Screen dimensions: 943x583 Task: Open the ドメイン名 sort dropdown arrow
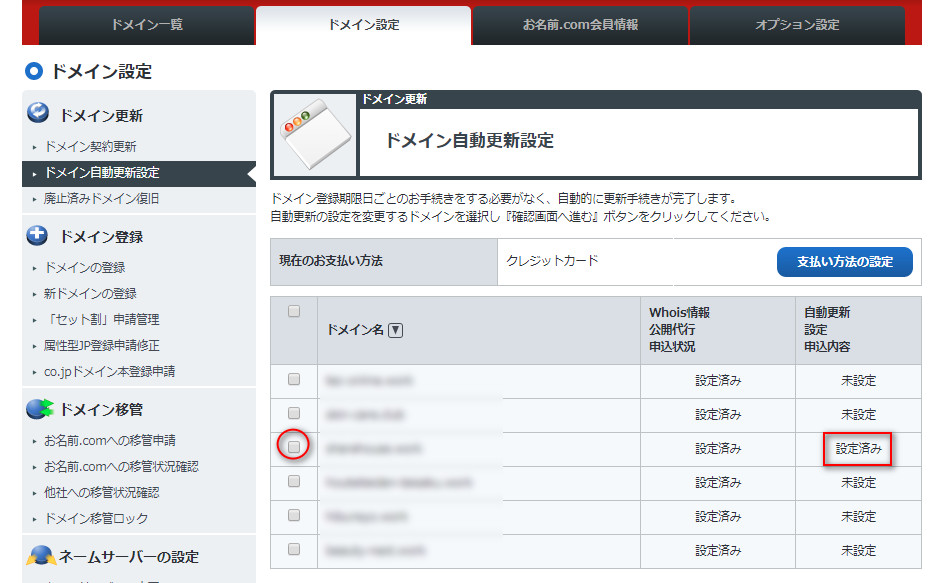[x=395, y=331]
